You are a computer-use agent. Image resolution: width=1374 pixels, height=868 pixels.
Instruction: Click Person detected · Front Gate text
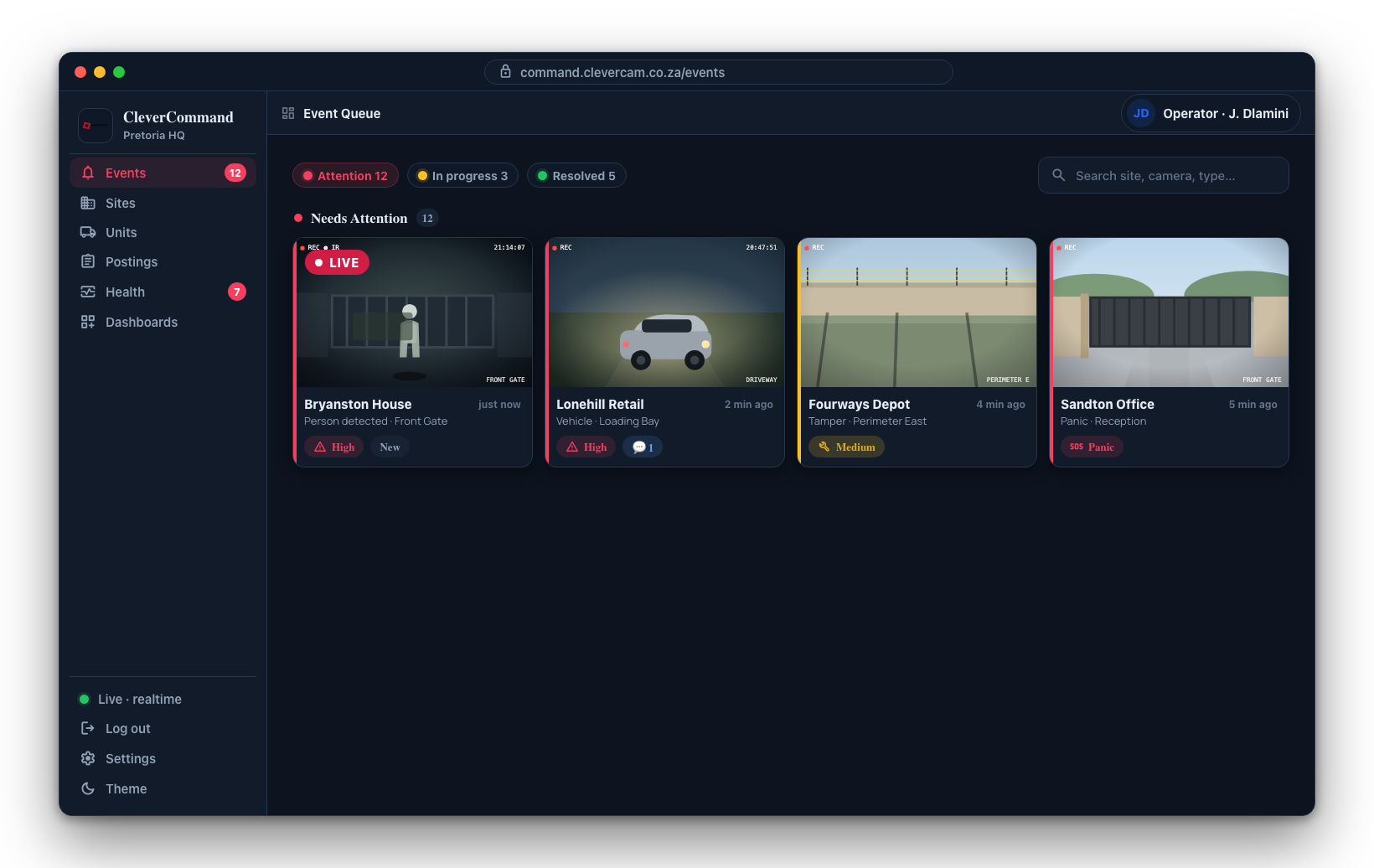coord(375,421)
